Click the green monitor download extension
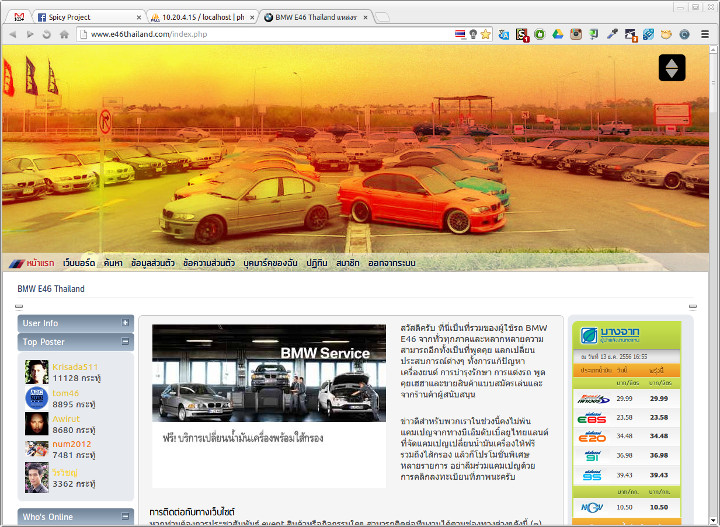The width and height of the screenshot is (720, 527). click(x=594, y=34)
